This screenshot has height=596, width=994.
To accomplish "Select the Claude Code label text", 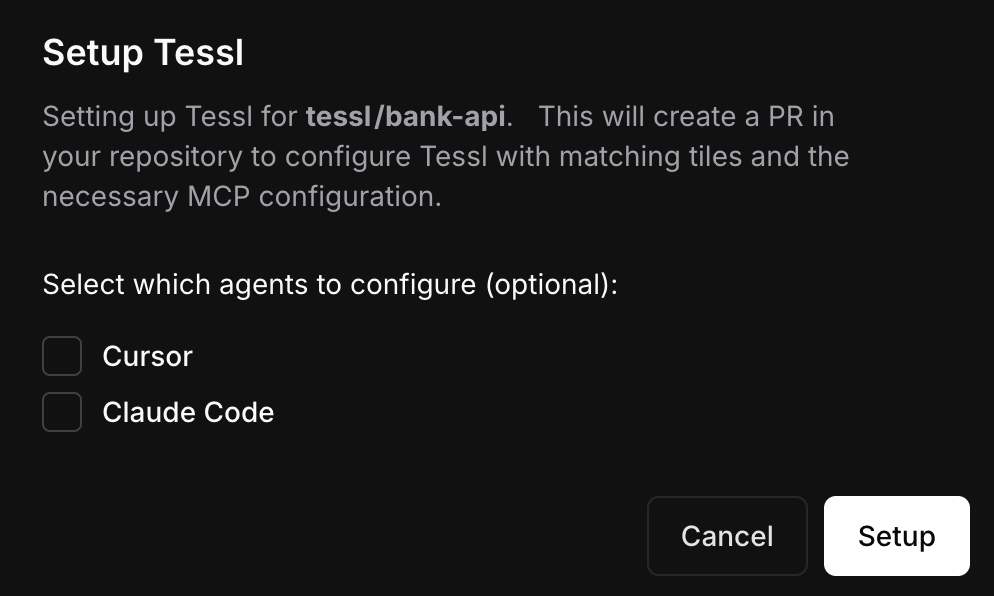I will [x=188, y=412].
